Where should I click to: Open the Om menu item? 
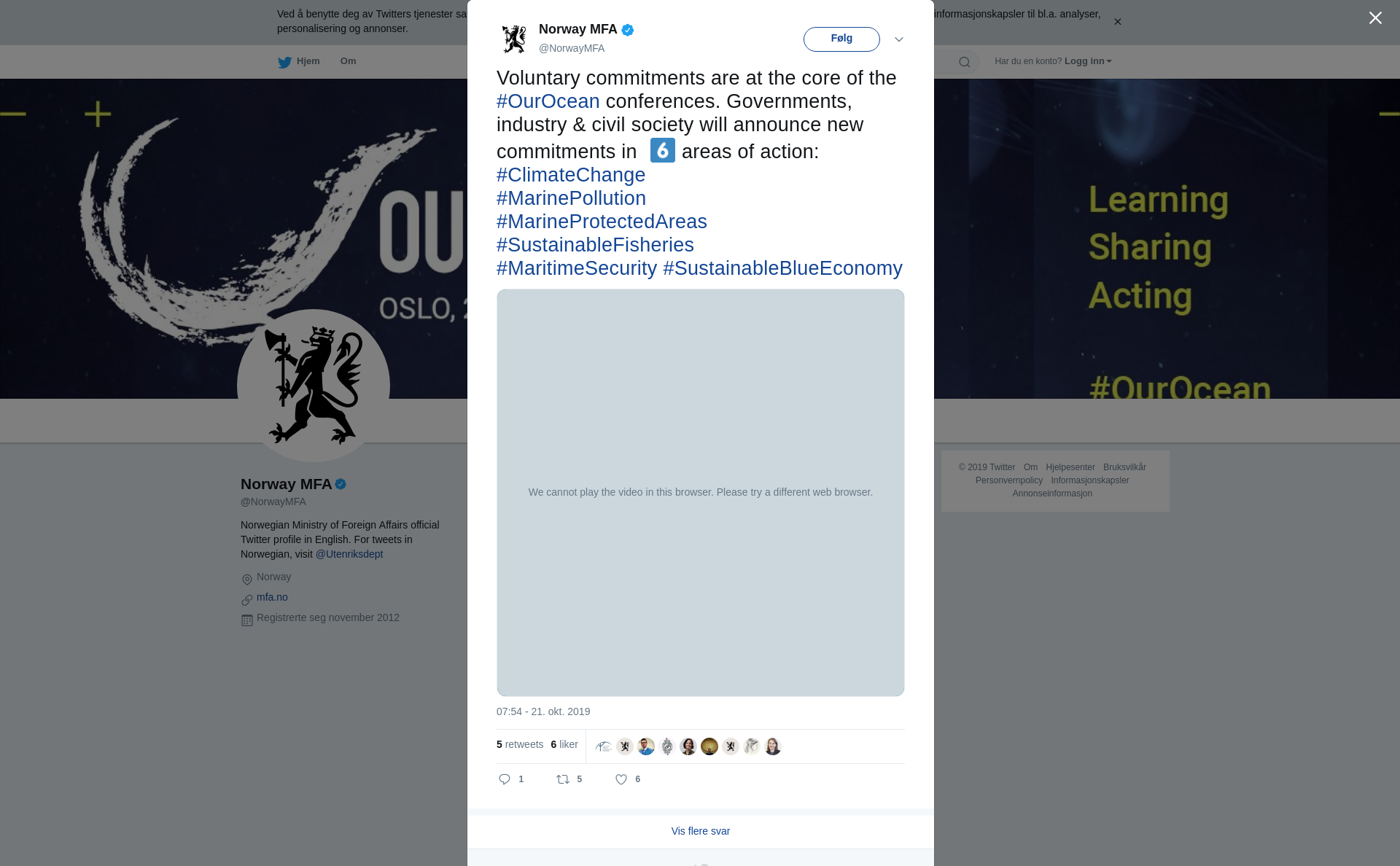pos(348,61)
